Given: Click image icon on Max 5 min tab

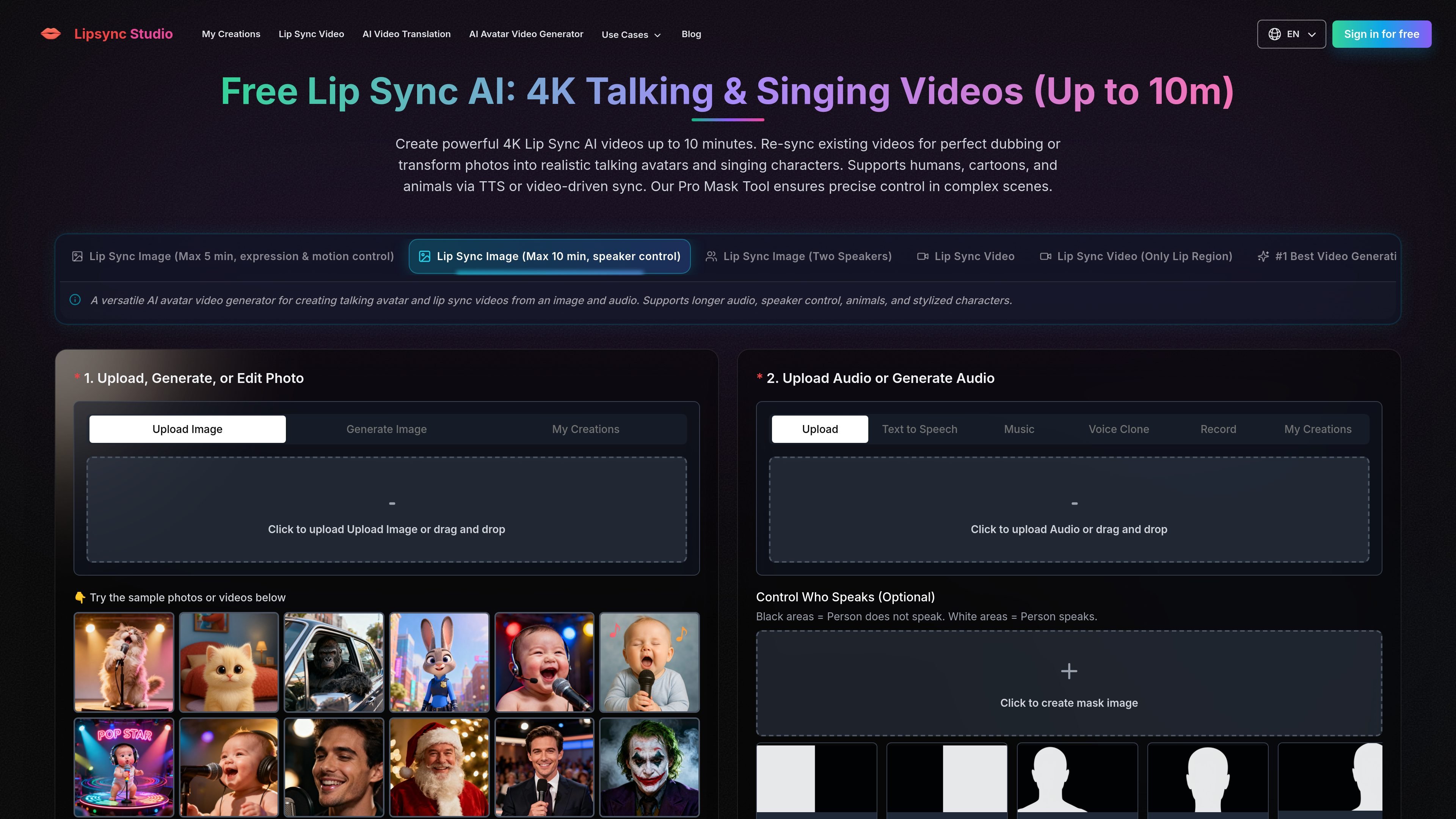Looking at the screenshot, I should point(77,257).
